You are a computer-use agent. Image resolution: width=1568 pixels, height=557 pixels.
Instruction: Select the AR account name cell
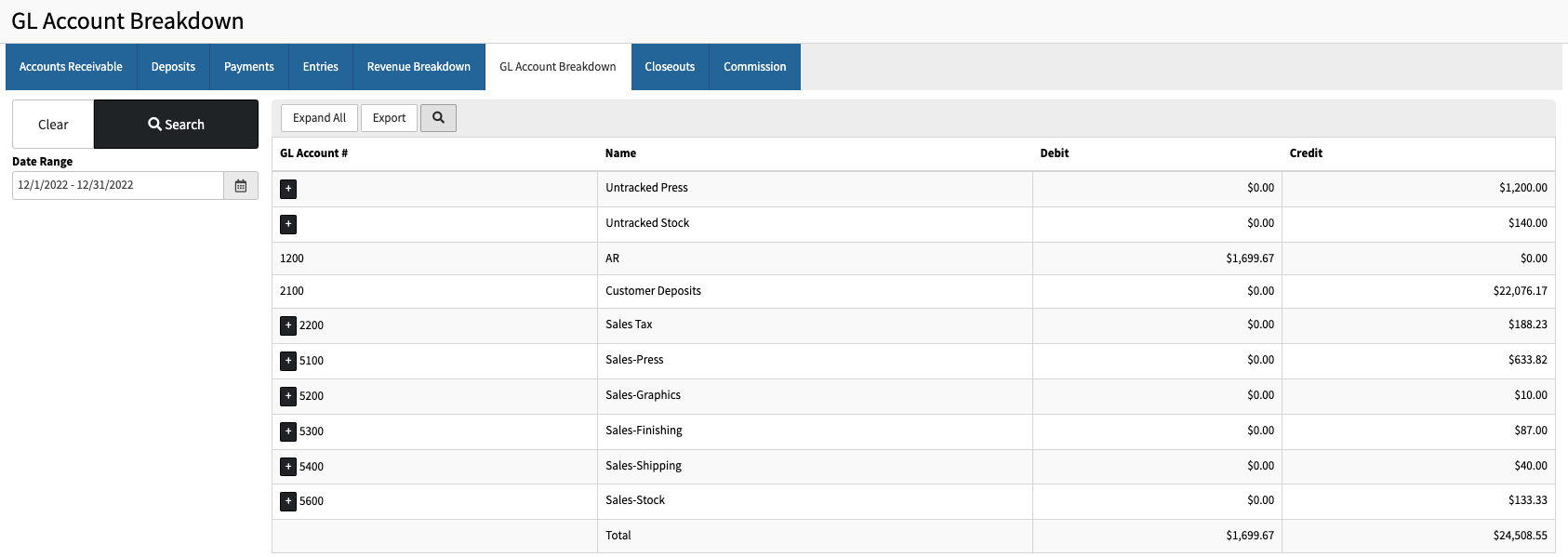click(815, 259)
